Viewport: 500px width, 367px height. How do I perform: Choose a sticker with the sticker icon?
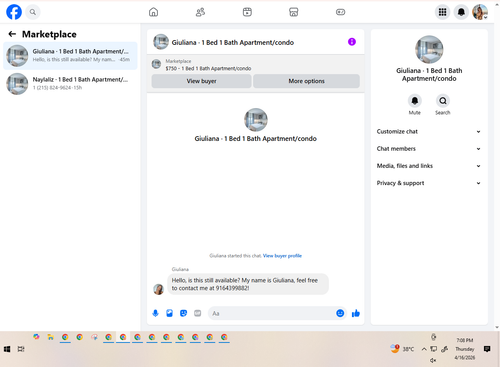(183, 313)
